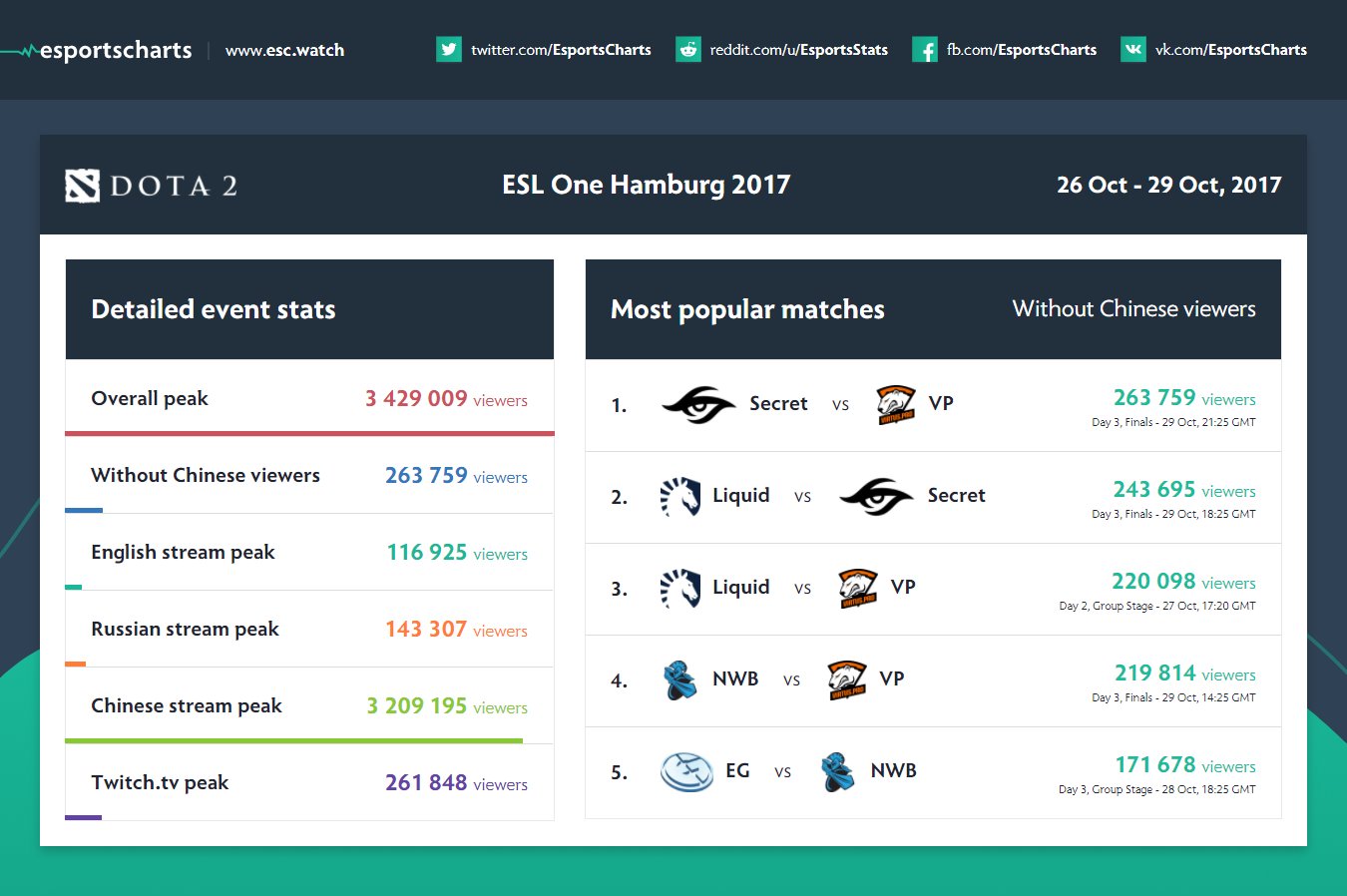Click the 261 848 viewers value
Image resolution: width=1347 pixels, height=896 pixels.
coord(456,782)
